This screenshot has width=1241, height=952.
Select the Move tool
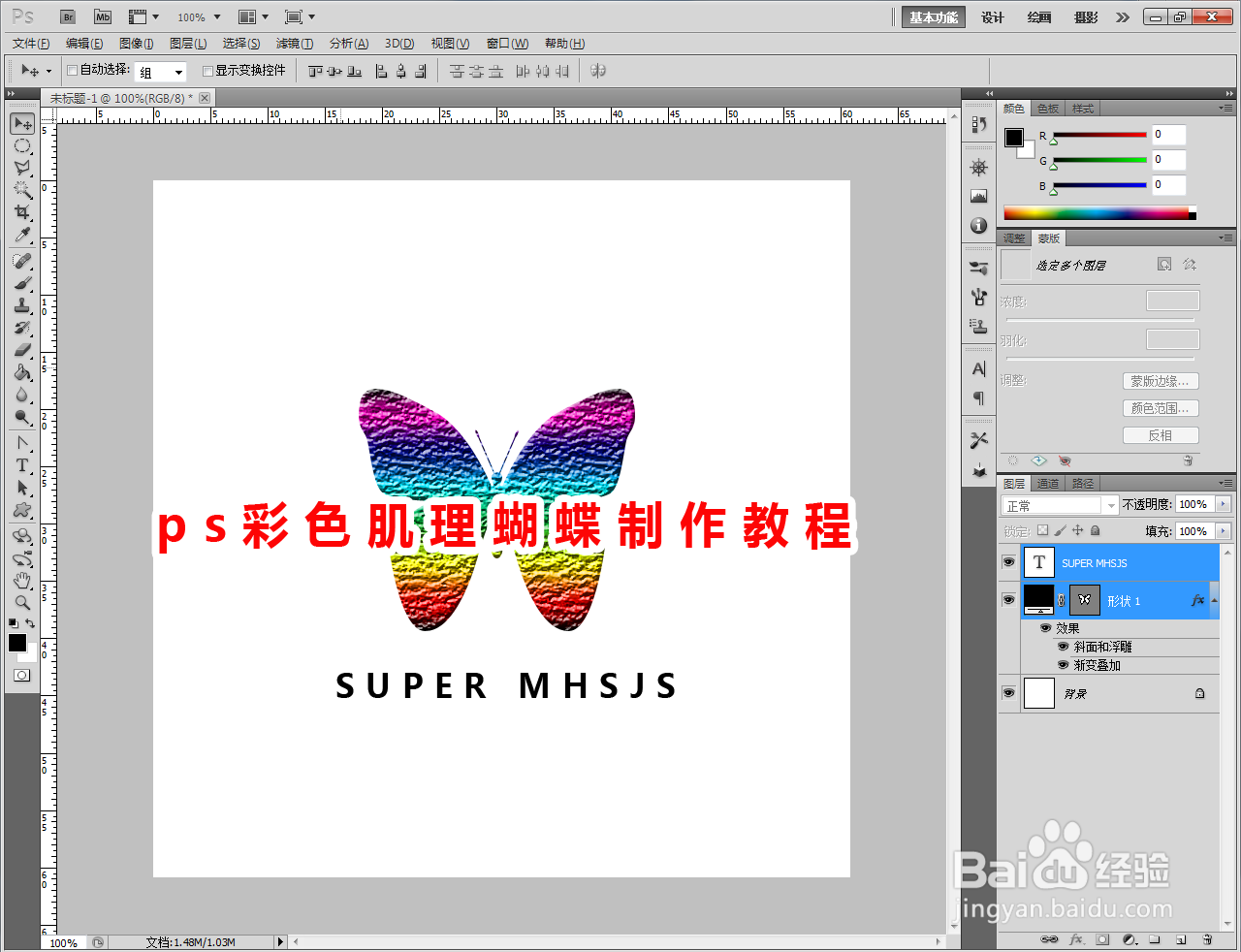click(22, 123)
